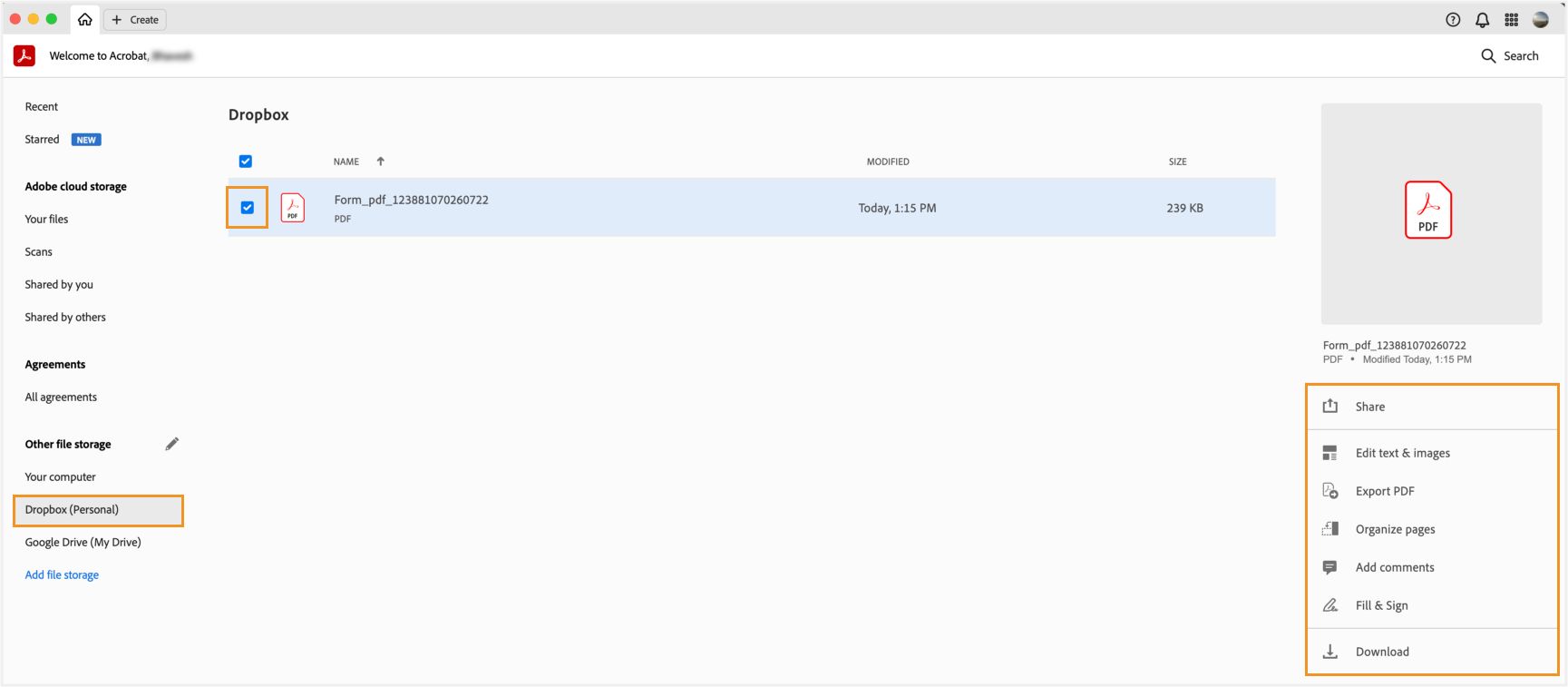This screenshot has height=687, width=1568.
Task: Click the Welcome to Acrobat text
Action: [x=99, y=55]
